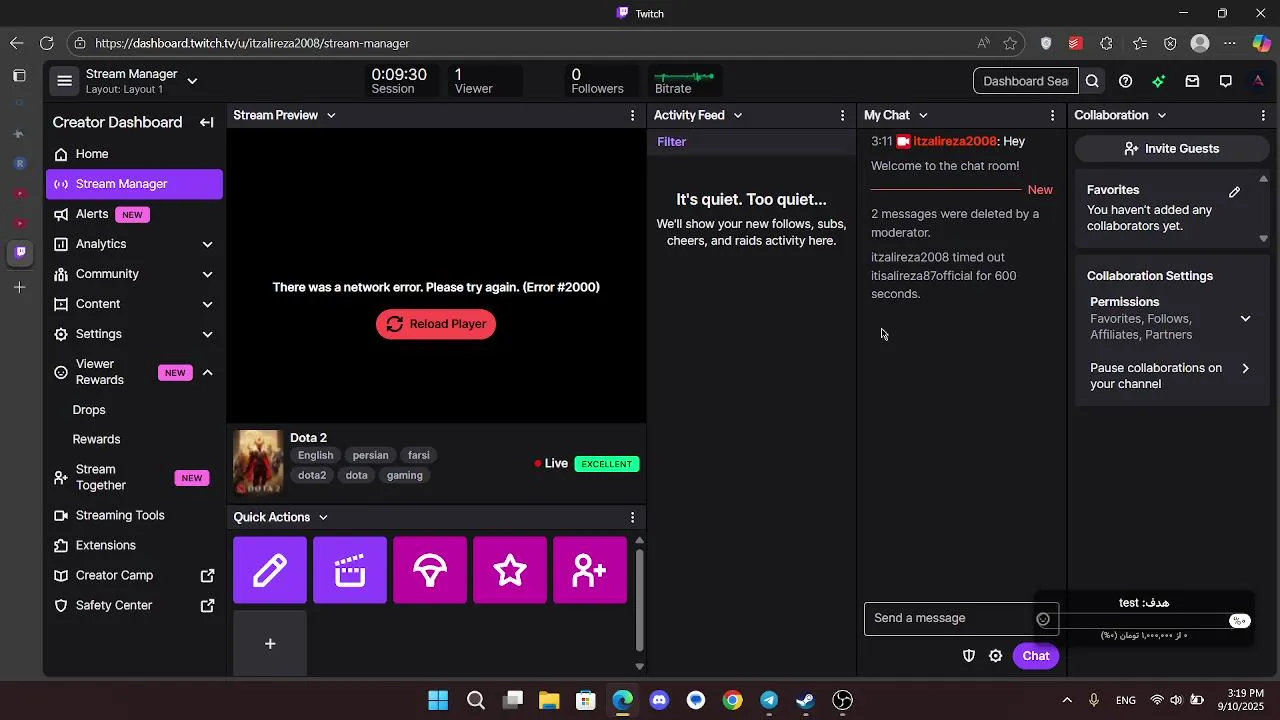Click the Filter link in Activity Feed
This screenshot has width=1280, height=720.
(671, 142)
